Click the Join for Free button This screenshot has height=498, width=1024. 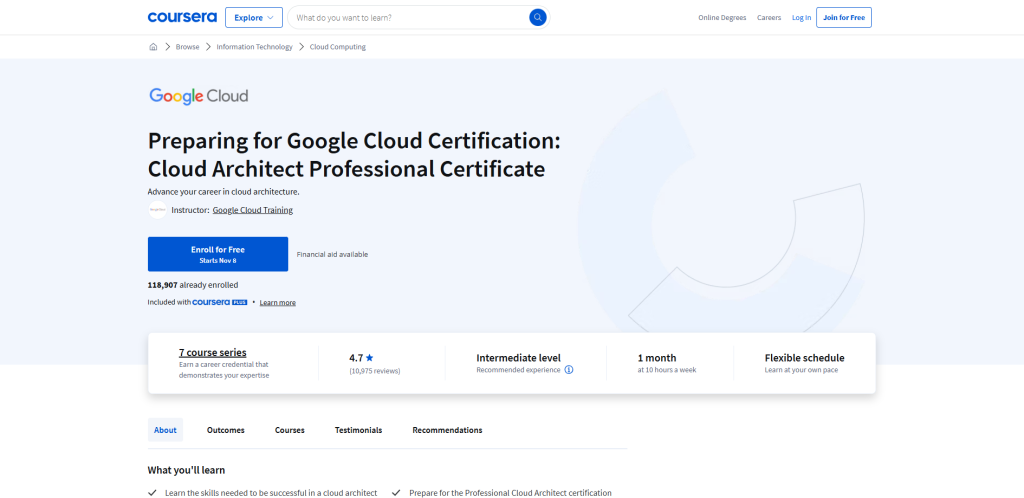pos(844,18)
